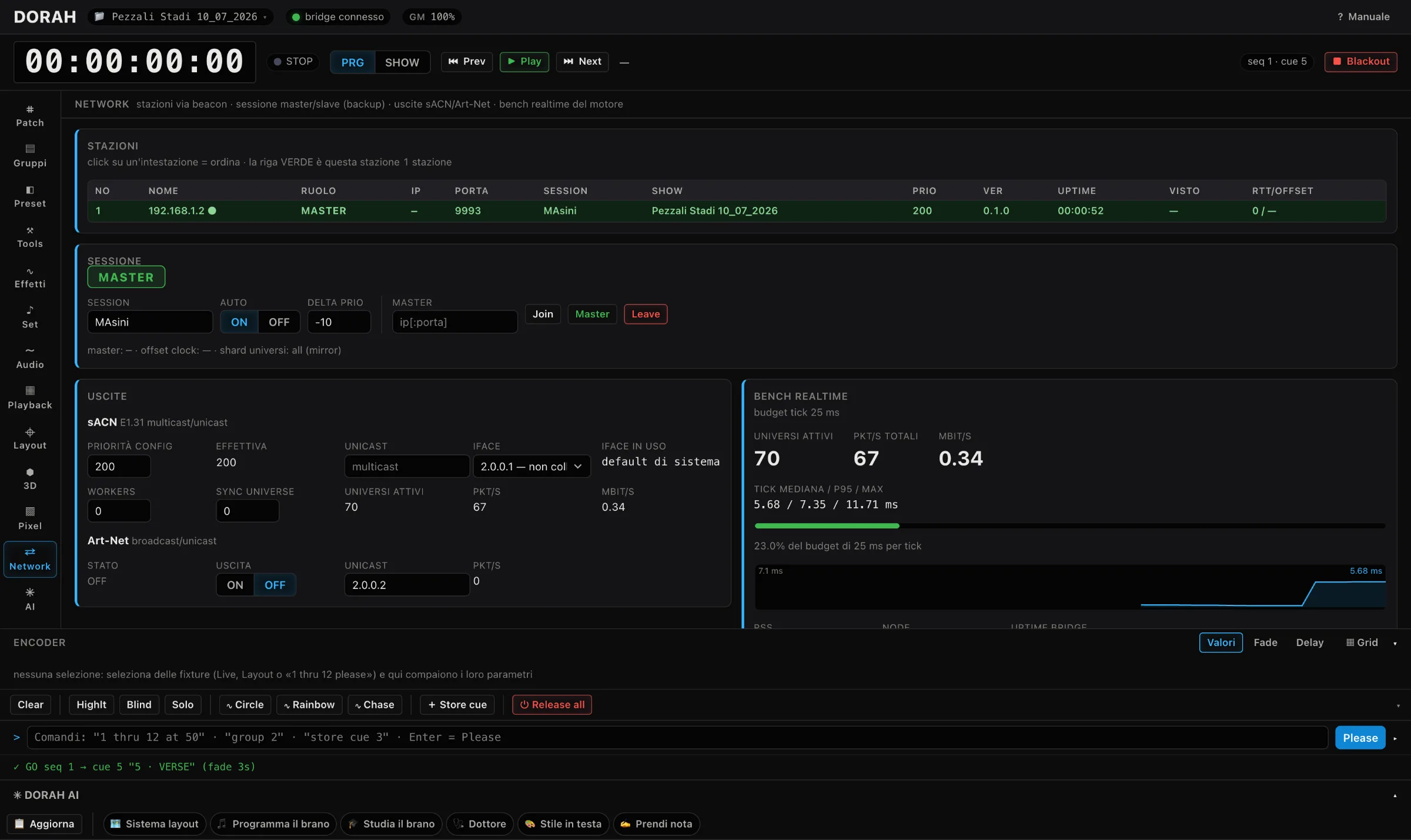Select the Valori encoder tab

coord(1221,642)
